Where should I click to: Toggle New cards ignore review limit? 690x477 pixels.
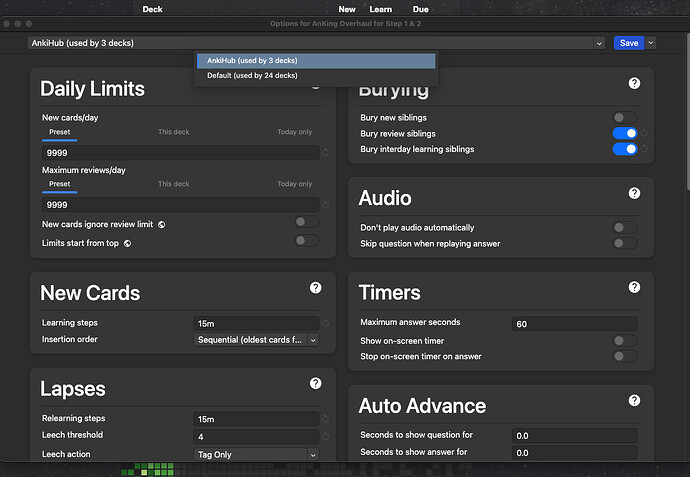click(x=307, y=222)
